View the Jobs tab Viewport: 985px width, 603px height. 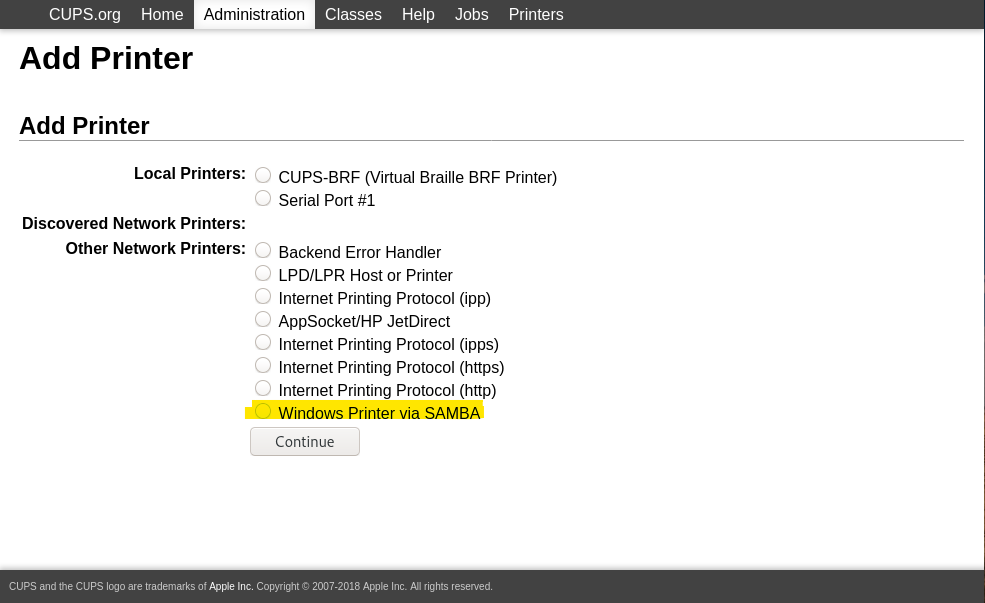tap(471, 14)
